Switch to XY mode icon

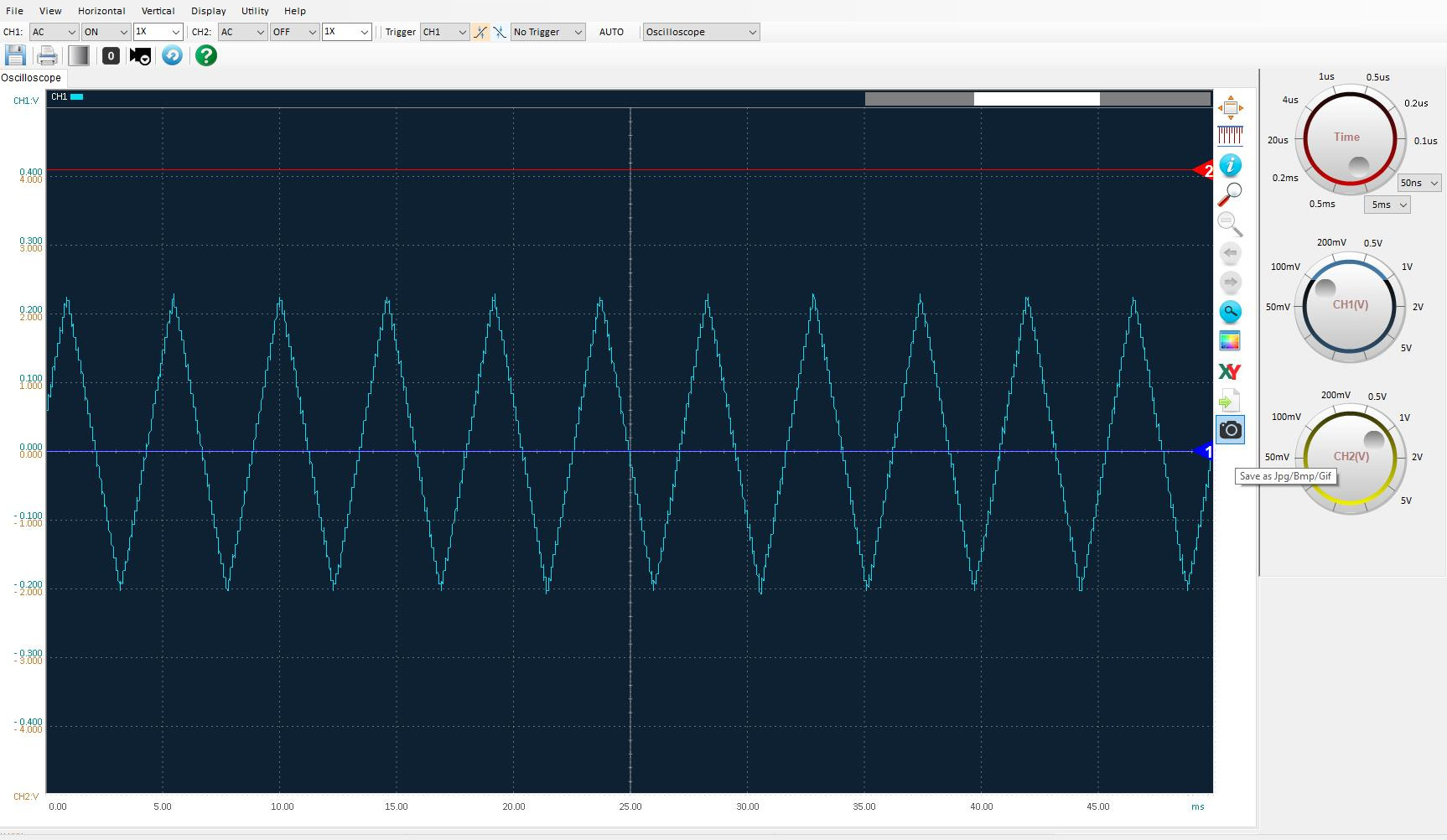tap(1229, 371)
